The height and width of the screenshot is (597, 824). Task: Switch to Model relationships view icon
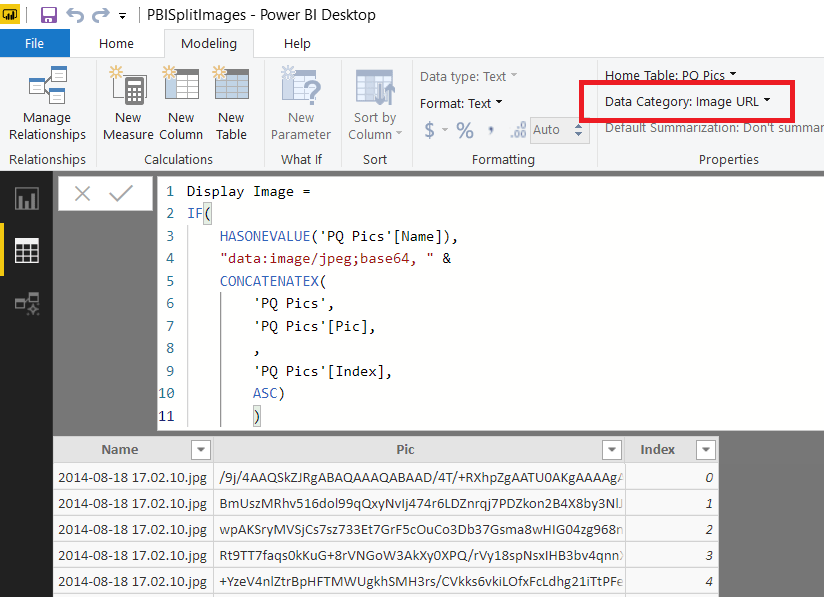[x=27, y=304]
